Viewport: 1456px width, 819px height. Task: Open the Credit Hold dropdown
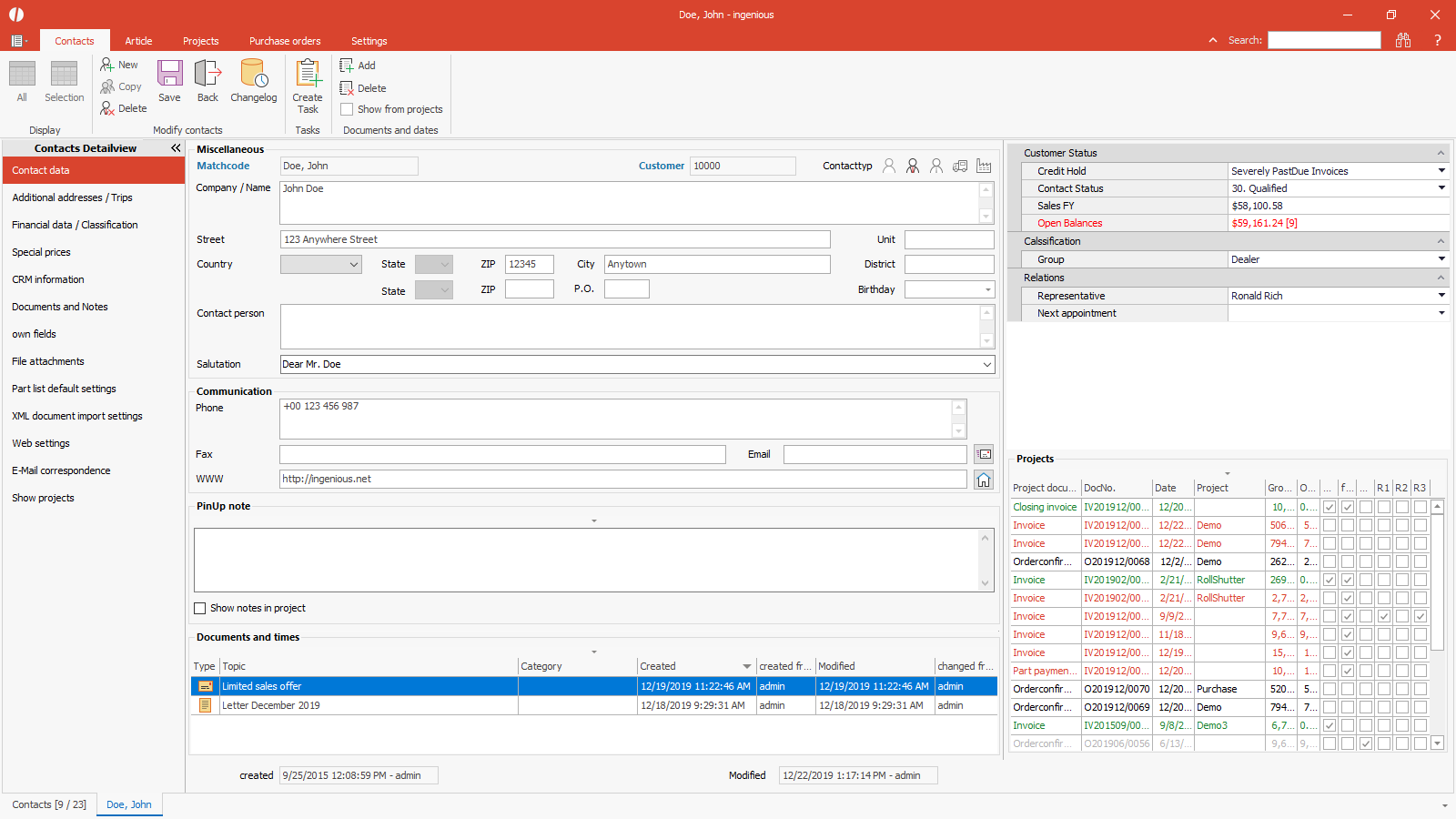[1441, 171]
